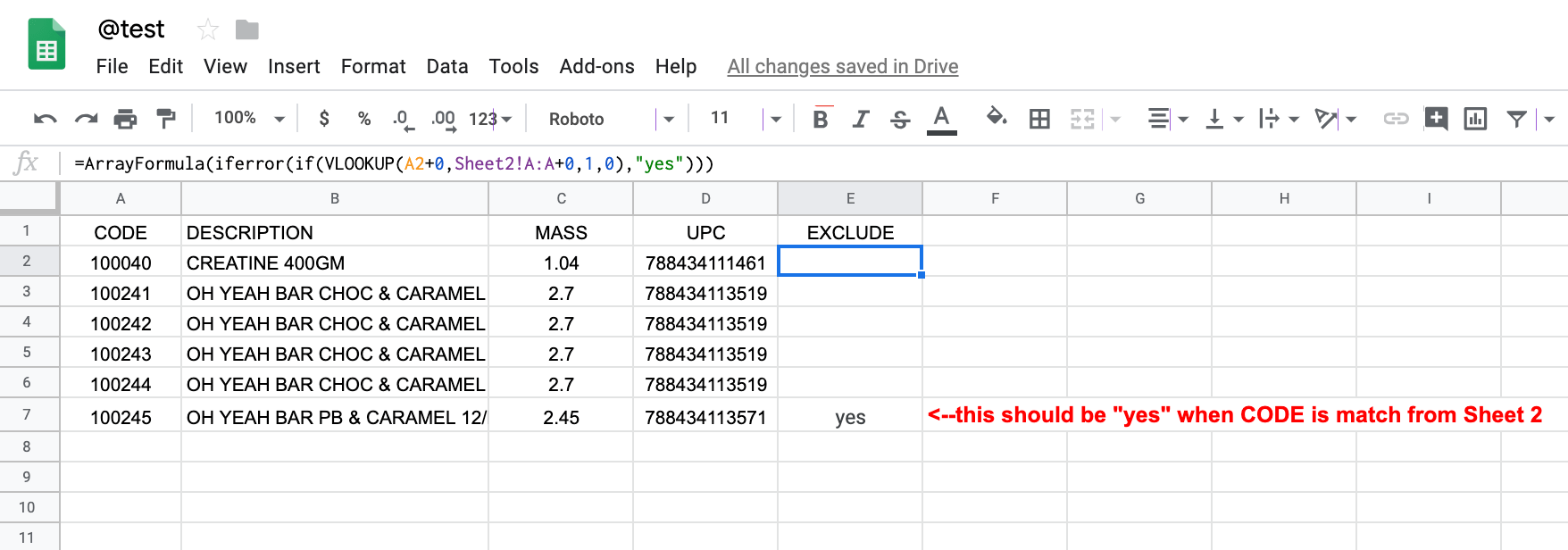Open the Roboto font dropdown
Screen dimensions: 1568x550
click(x=612, y=119)
